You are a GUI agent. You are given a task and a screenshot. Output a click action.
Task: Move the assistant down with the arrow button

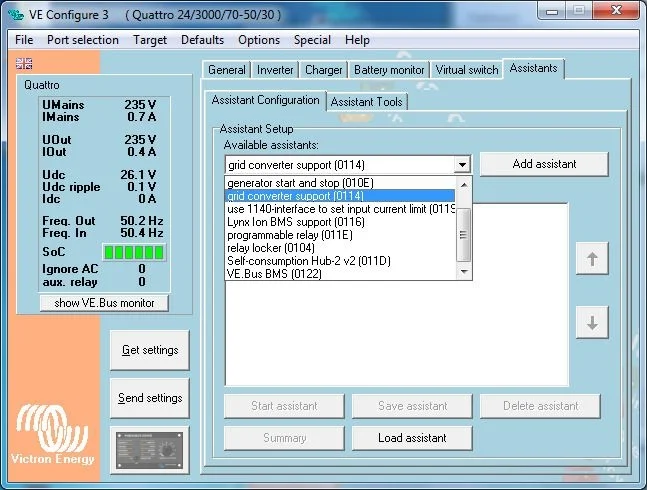592,323
